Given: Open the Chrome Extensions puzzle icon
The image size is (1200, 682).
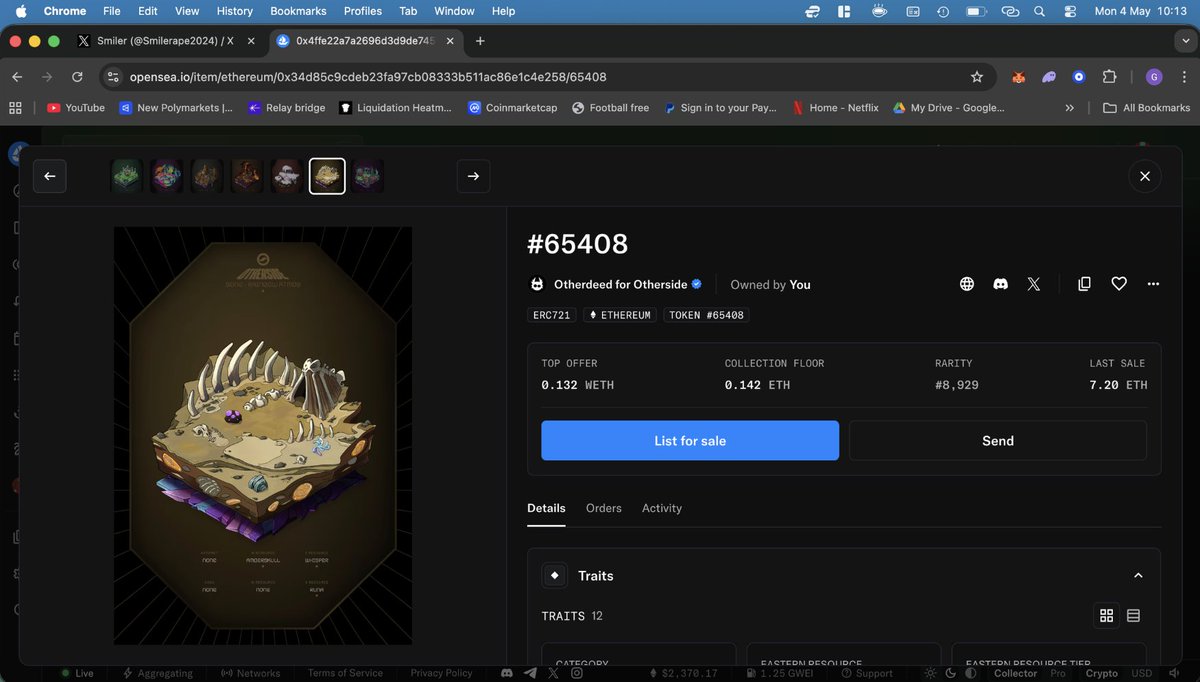Looking at the screenshot, I should point(1109,77).
